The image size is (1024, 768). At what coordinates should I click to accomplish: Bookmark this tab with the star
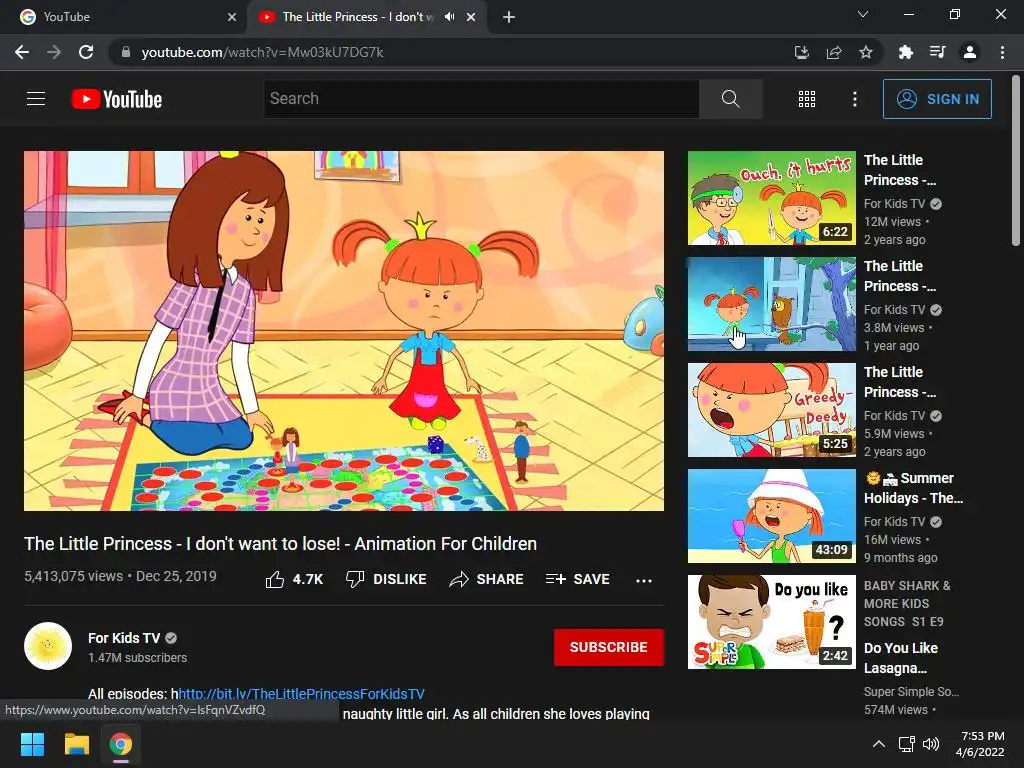[x=866, y=52]
